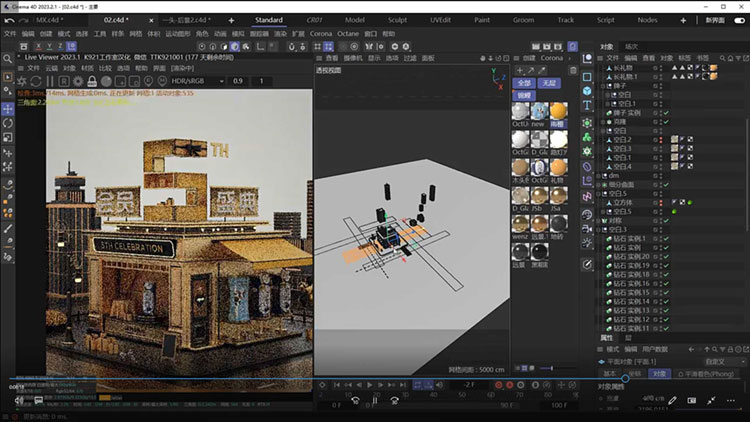Click the 全部 material filter button
This screenshot has width=750, height=422.
click(x=525, y=83)
